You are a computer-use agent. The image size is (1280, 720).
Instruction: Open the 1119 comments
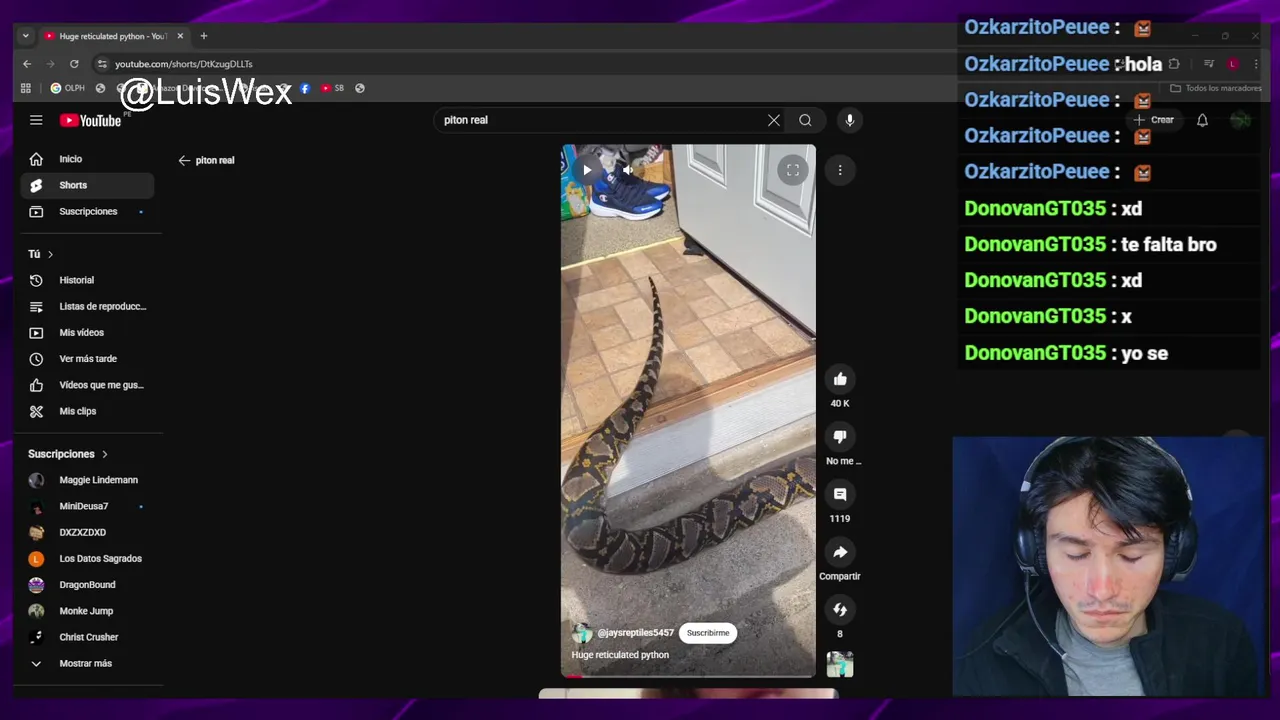tap(840, 494)
